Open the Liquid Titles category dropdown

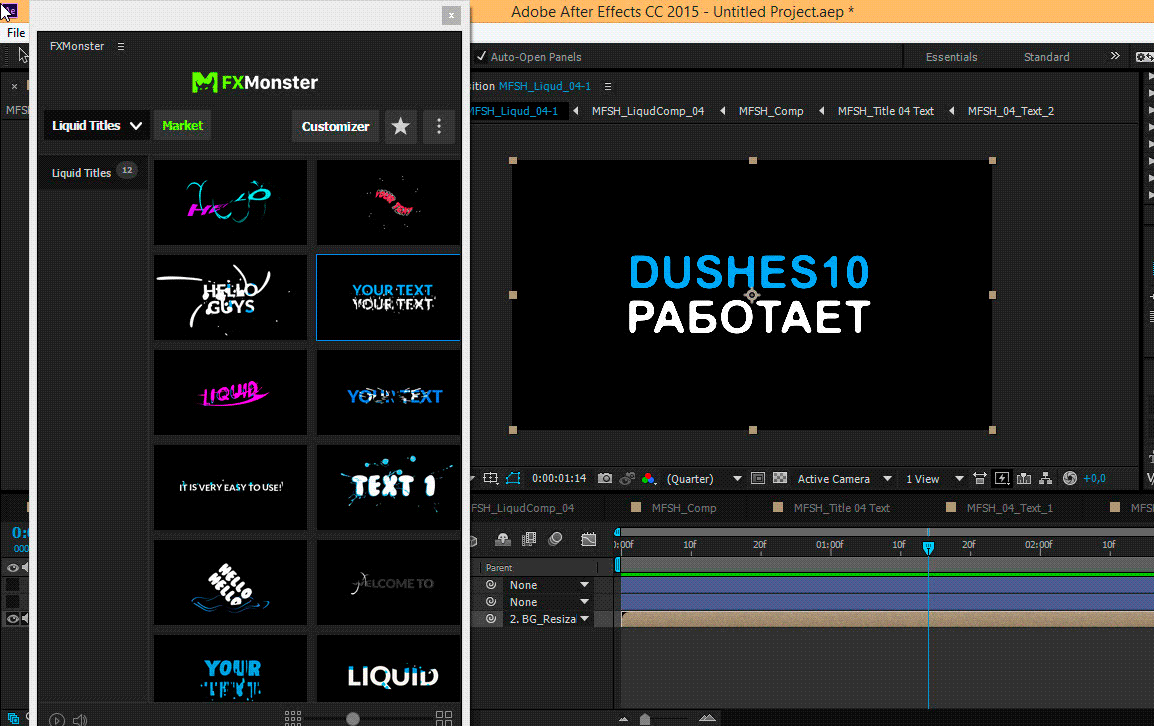tap(96, 126)
